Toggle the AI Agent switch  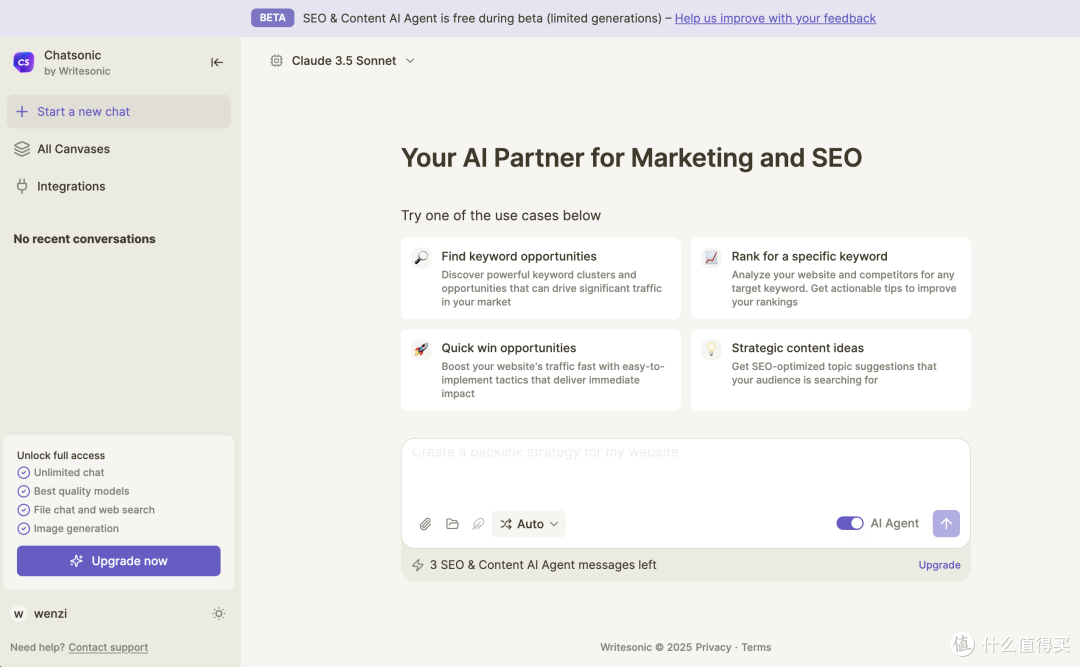[849, 523]
